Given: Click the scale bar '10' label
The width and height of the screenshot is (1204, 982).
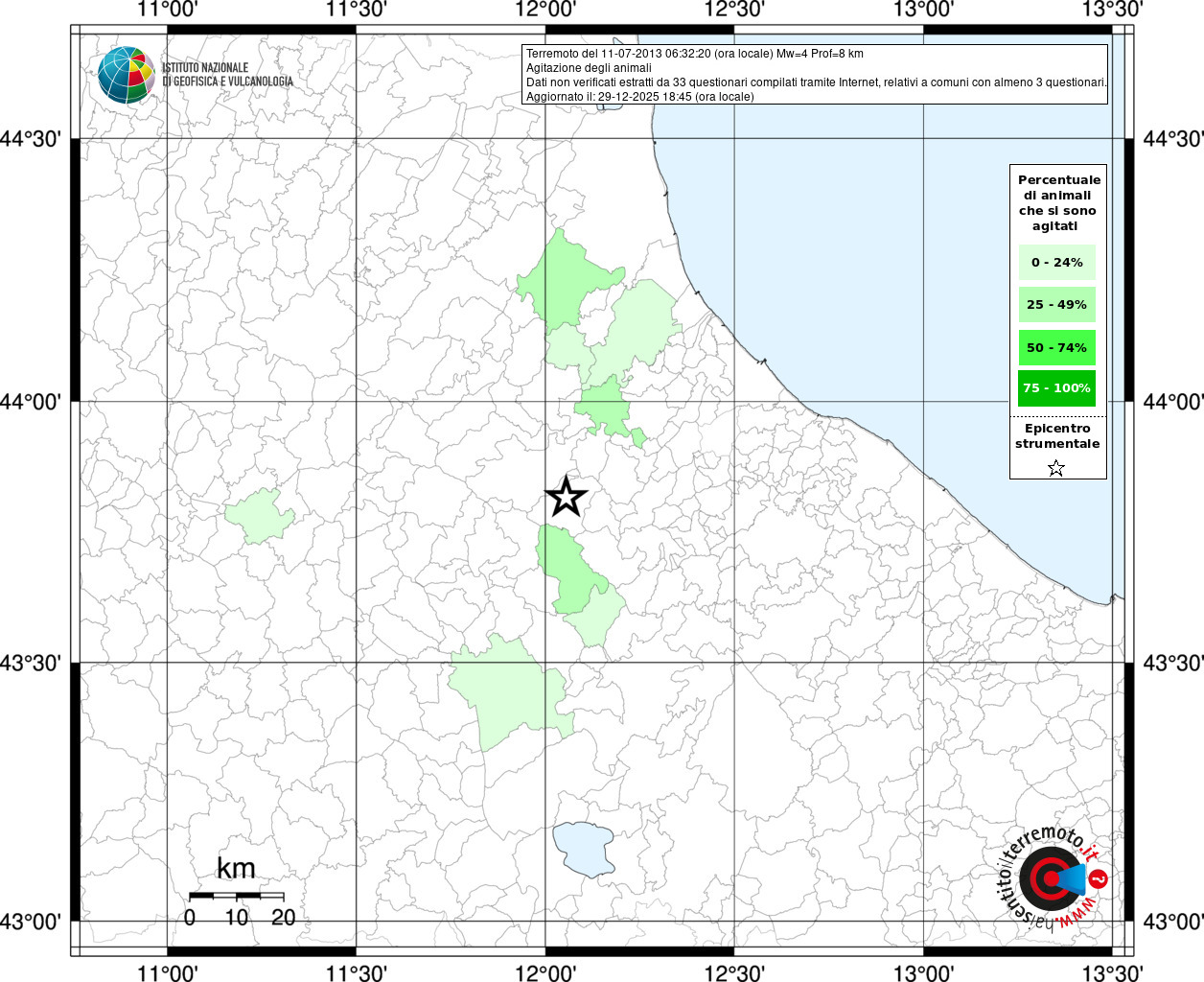Looking at the screenshot, I should (236, 918).
